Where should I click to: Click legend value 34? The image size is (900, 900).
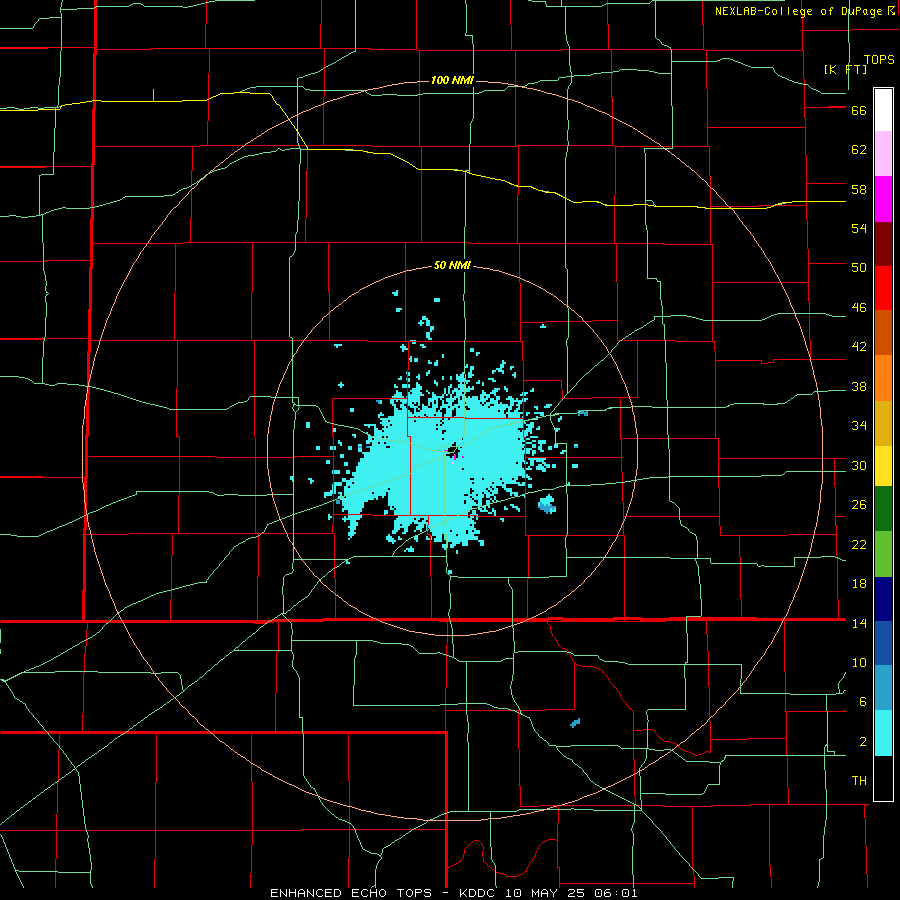tap(859, 426)
